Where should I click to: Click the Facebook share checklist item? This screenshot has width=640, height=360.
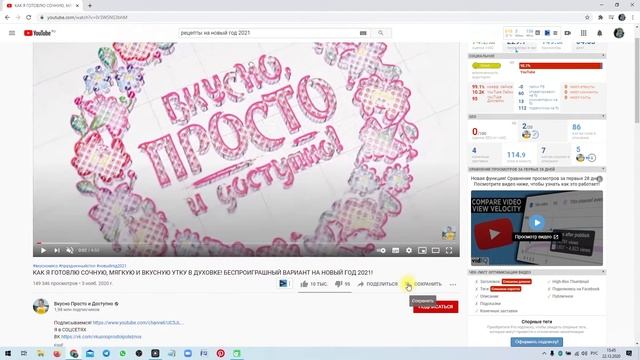[x=576, y=289]
